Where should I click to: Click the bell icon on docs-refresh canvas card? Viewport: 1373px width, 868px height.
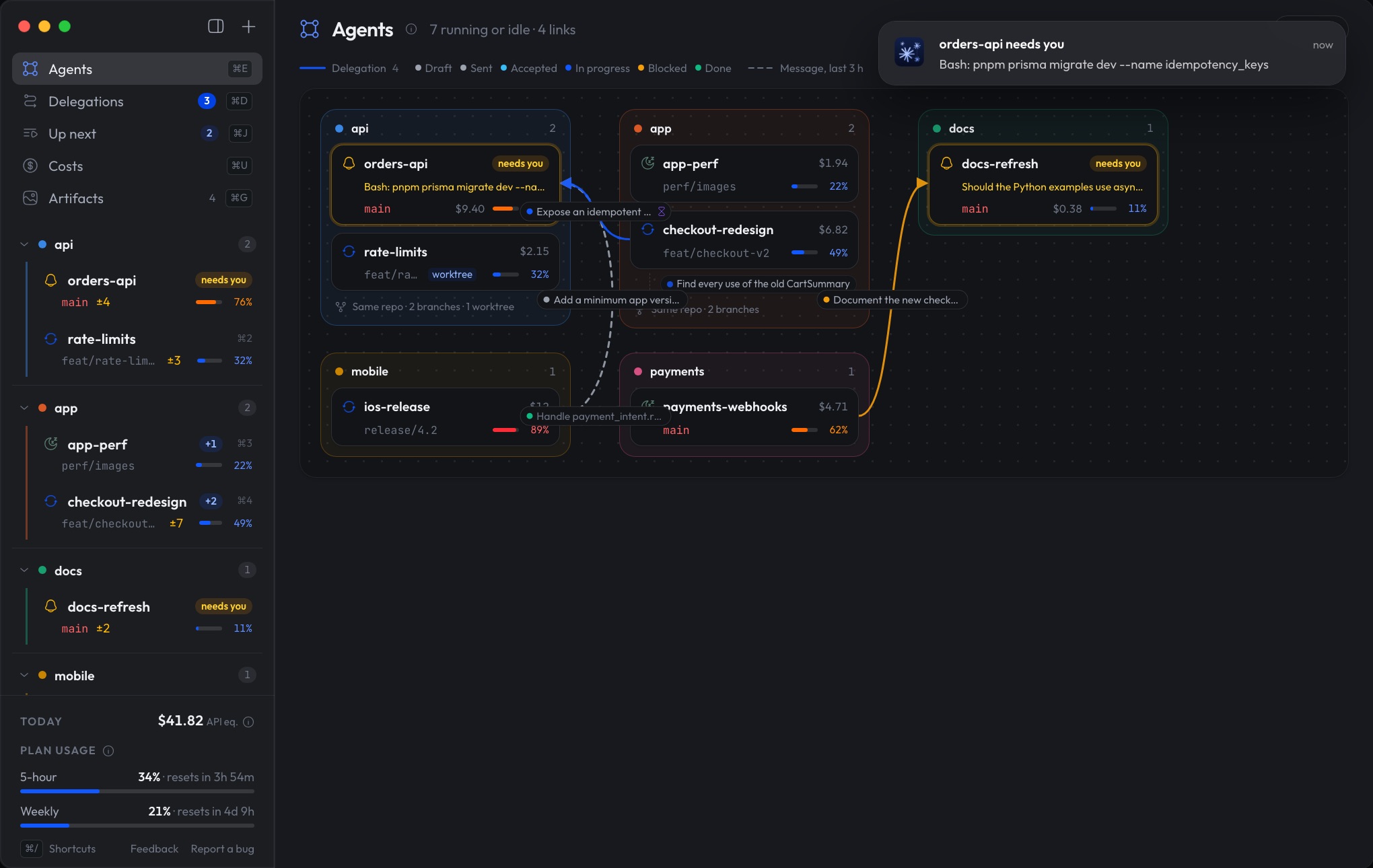coord(946,164)
